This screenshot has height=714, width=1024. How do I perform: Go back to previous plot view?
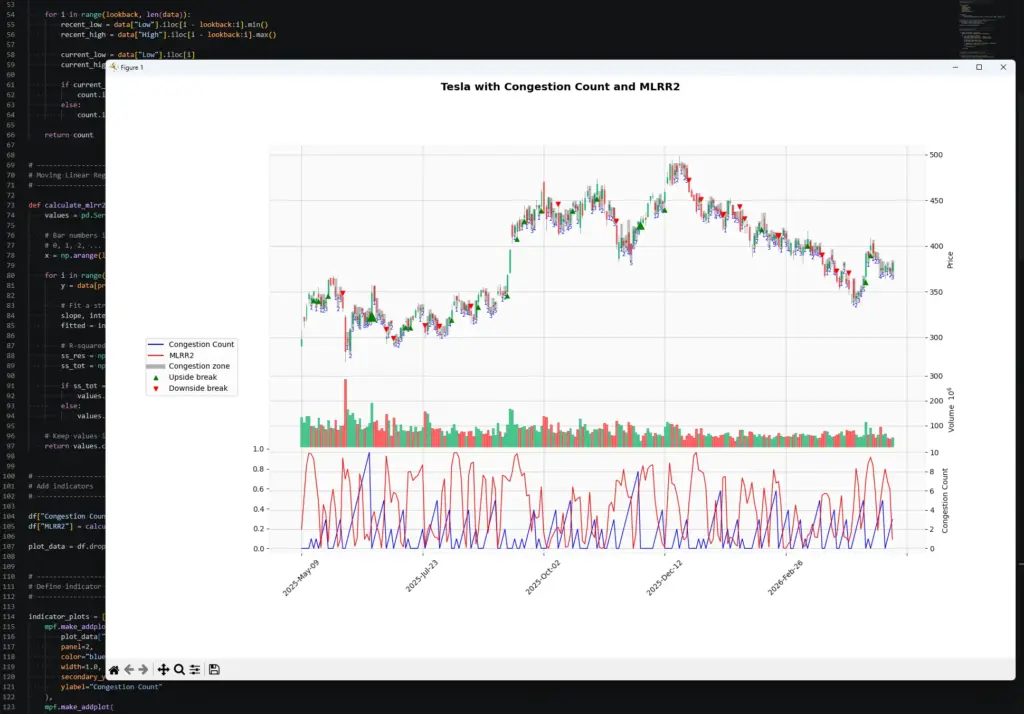(129, 670)
